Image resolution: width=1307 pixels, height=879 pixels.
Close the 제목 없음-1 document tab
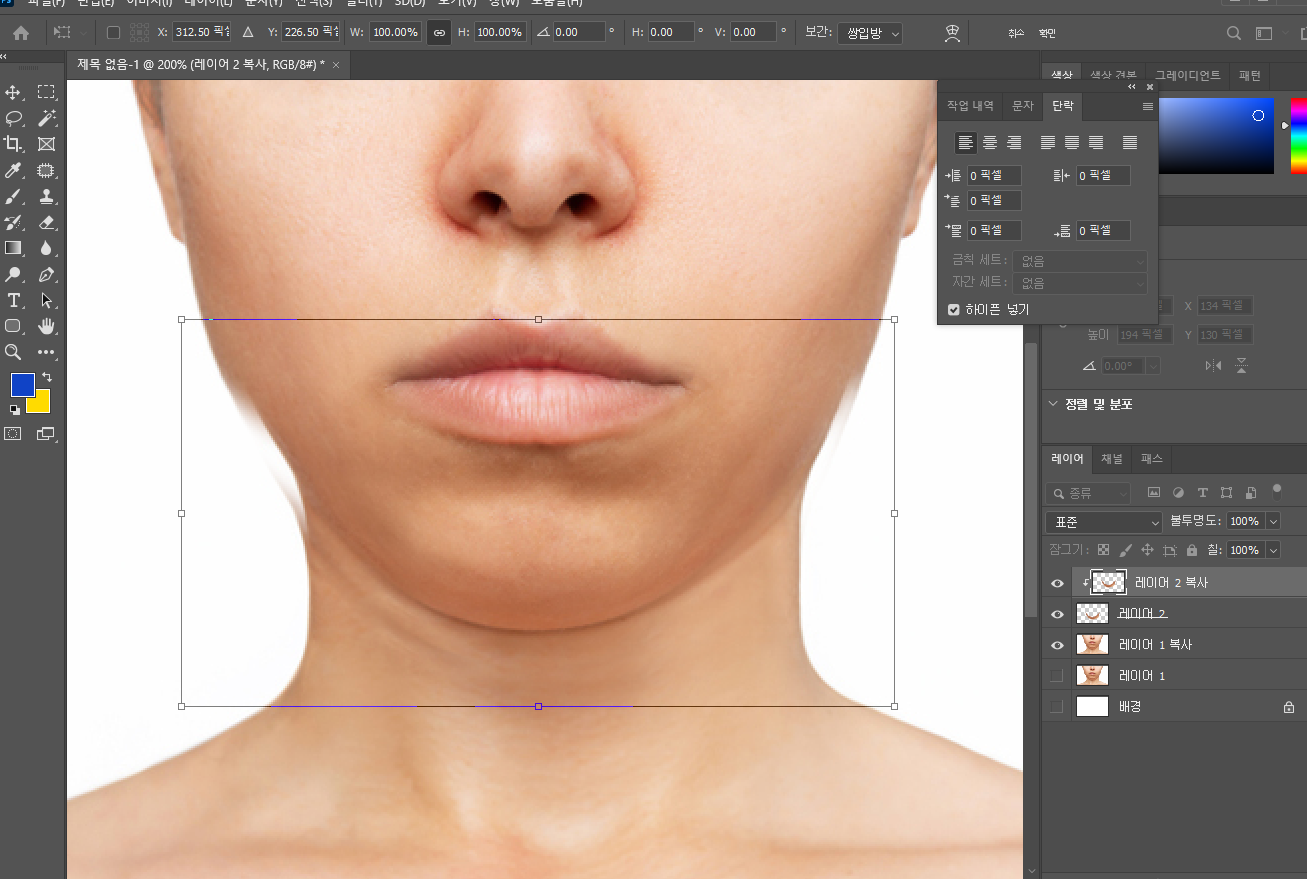[x=336, y=65]
